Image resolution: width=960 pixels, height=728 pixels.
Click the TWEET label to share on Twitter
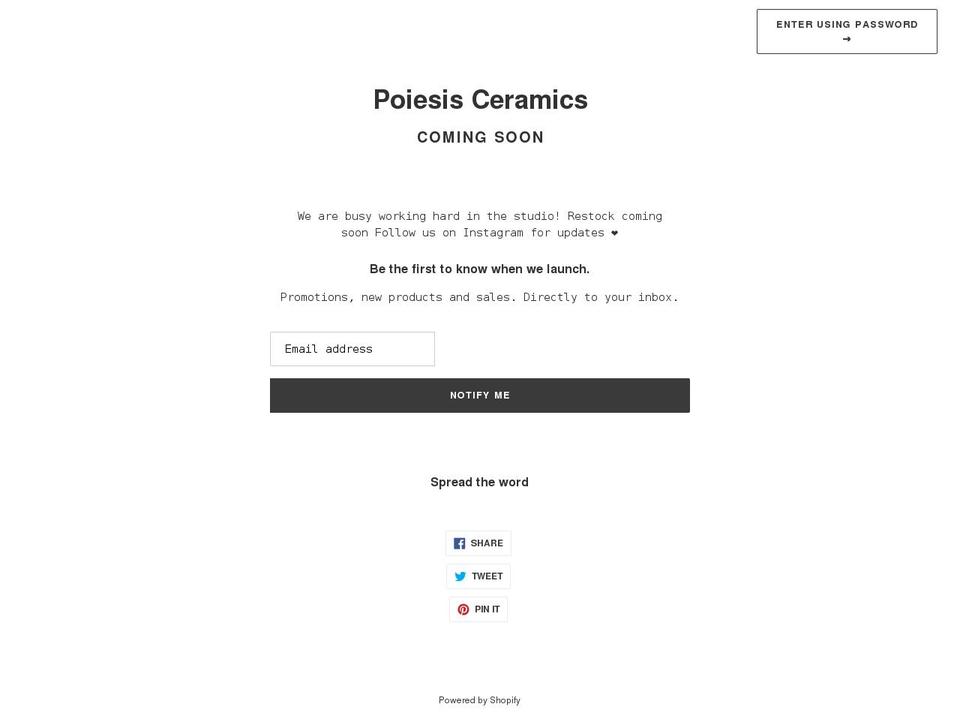(487, 576)
